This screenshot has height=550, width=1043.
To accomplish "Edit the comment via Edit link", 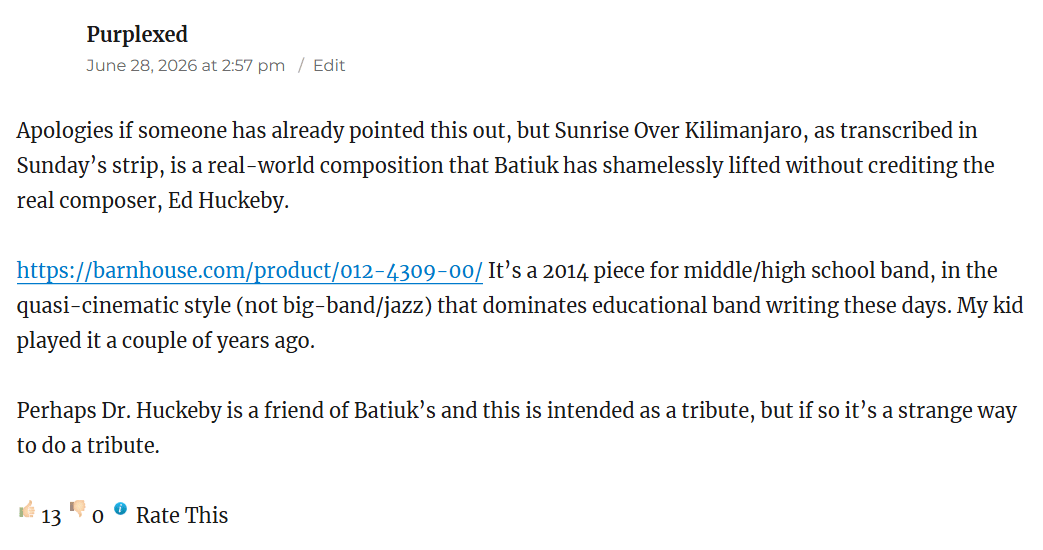I will tap(329, 65).
